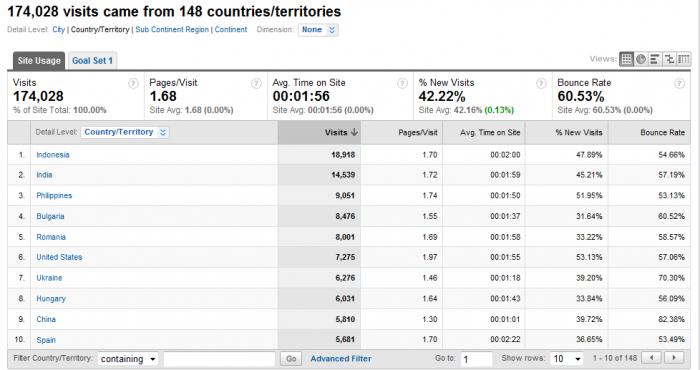
Task: Open help icon for Avg. Time on Site
Action: point(402,83)
